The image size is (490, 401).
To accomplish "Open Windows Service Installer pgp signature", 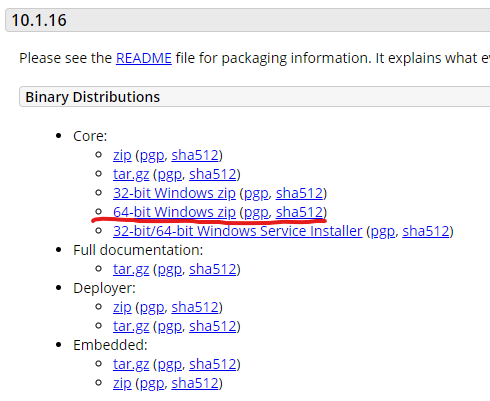I will click(383, 232).
